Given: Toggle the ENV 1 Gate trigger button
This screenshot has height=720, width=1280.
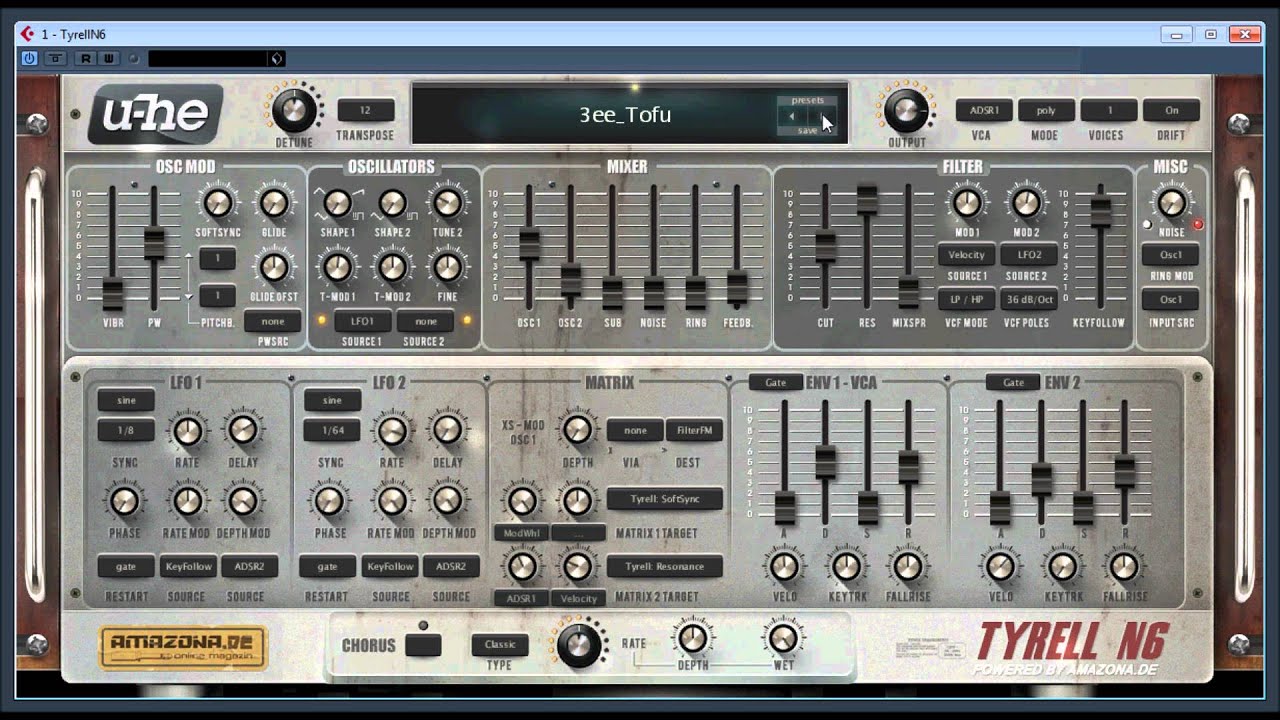Looking at the screenshot, I should 776,382.
